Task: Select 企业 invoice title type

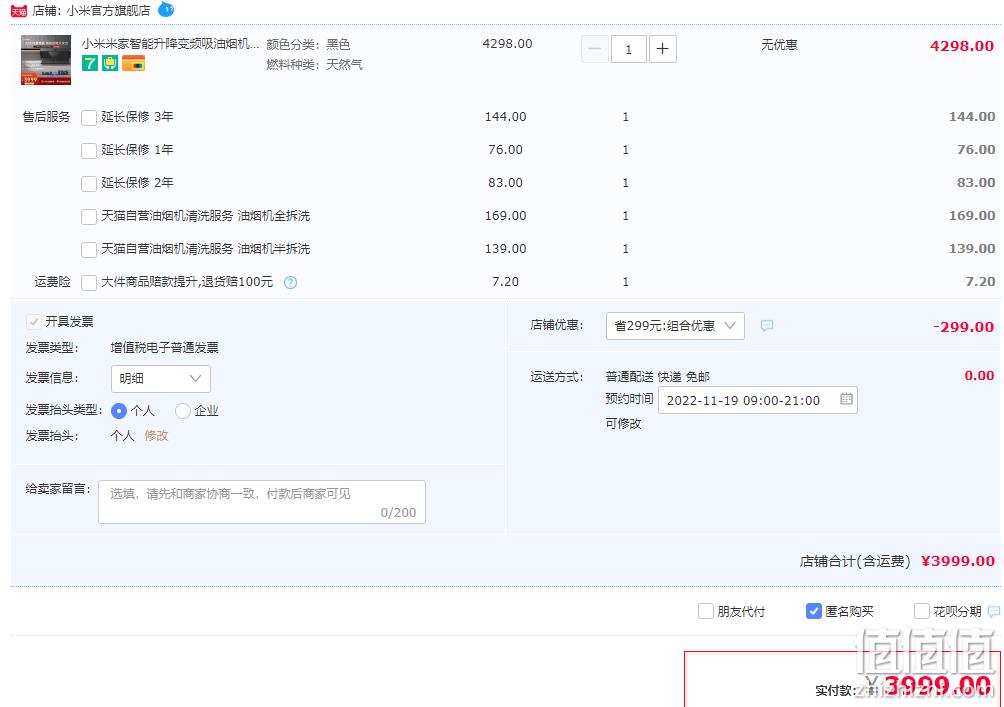Action: (182, 410)
